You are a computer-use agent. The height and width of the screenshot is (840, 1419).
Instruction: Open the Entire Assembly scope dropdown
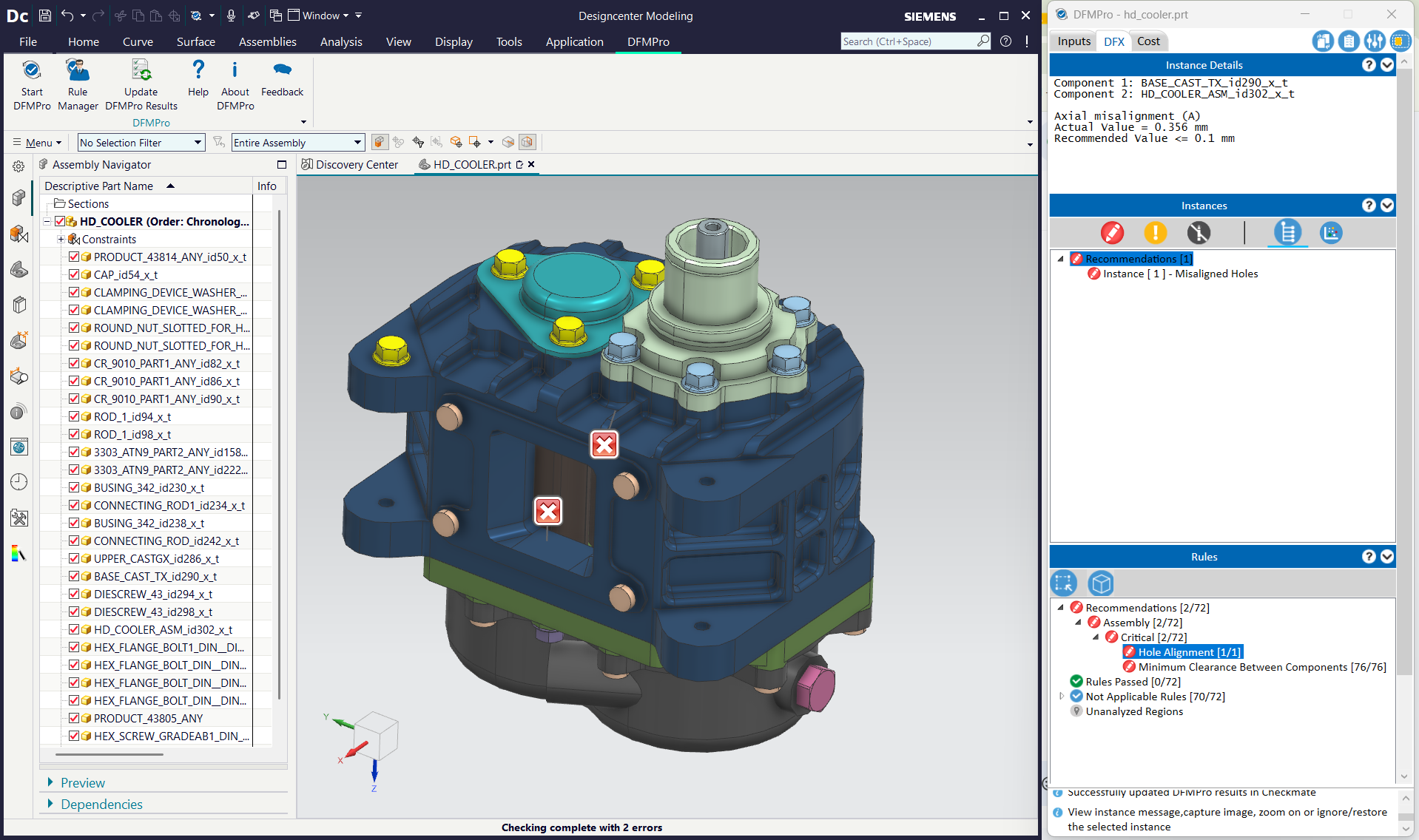click(298, 143)
